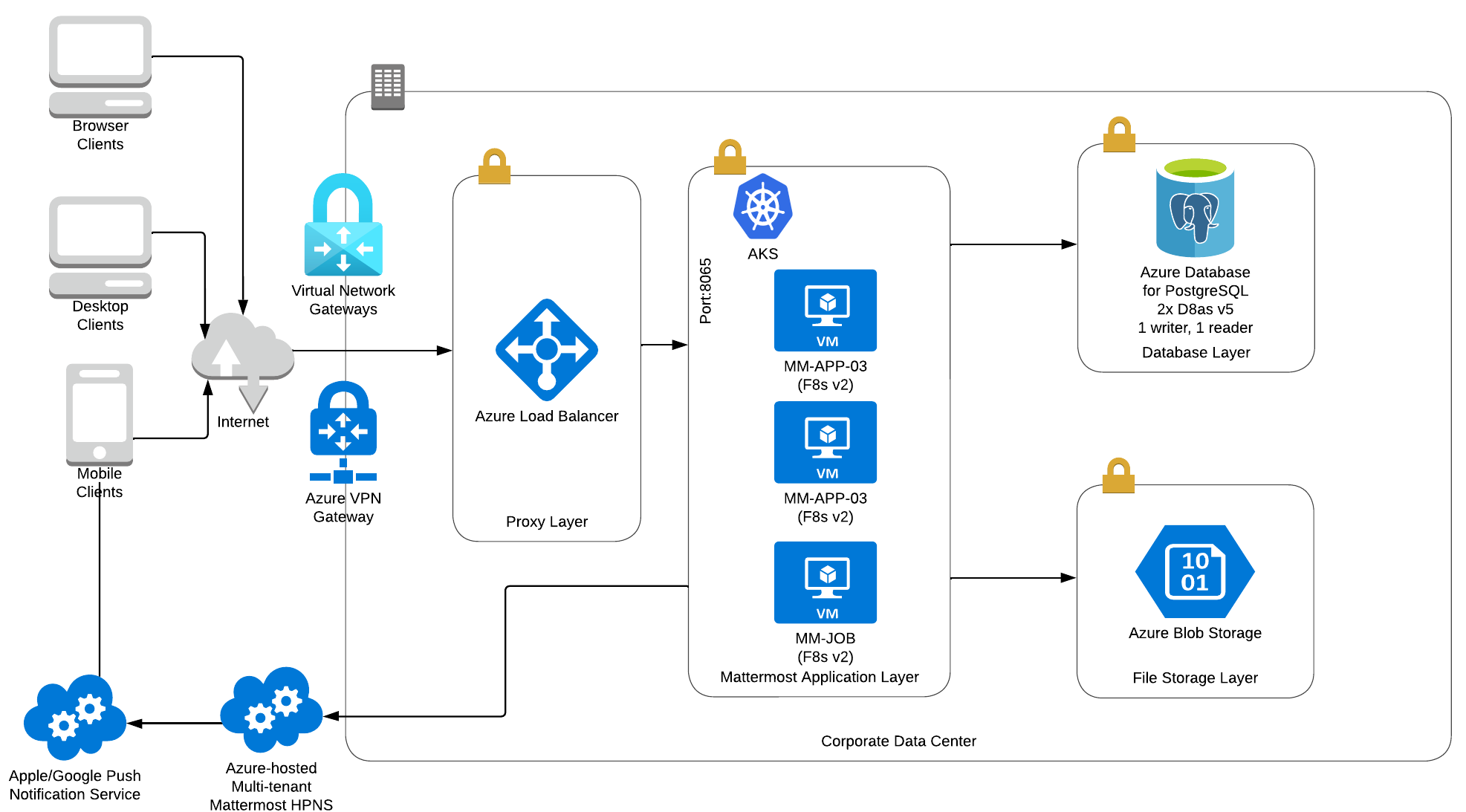Click the Azure Load Balancer icon
This screenshot has height=812, width=1466.
click(547, 350)
